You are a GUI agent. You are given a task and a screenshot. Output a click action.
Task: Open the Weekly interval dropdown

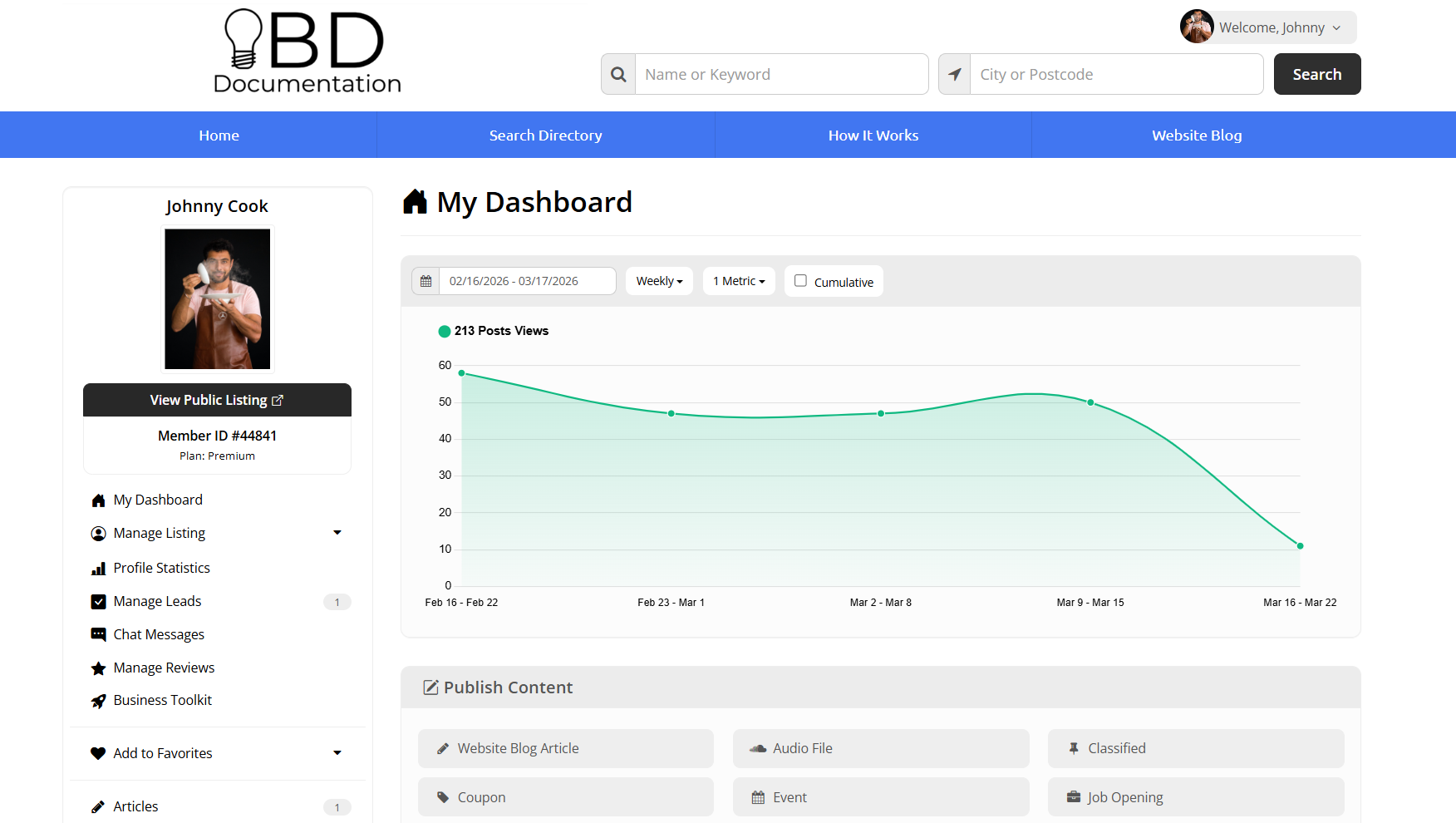659,281
